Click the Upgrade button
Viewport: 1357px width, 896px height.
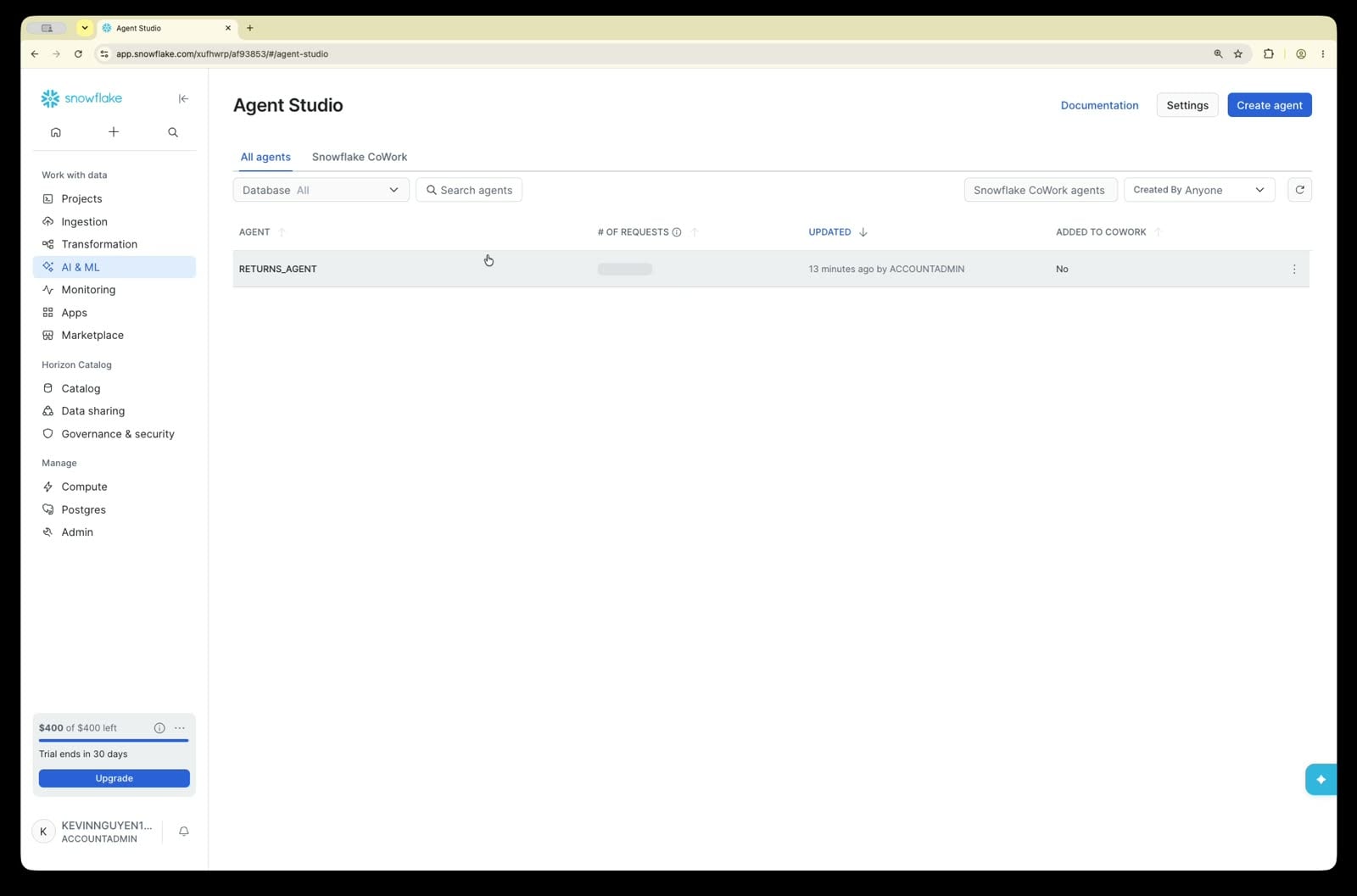pyautogui.click(x=114, y=778)
